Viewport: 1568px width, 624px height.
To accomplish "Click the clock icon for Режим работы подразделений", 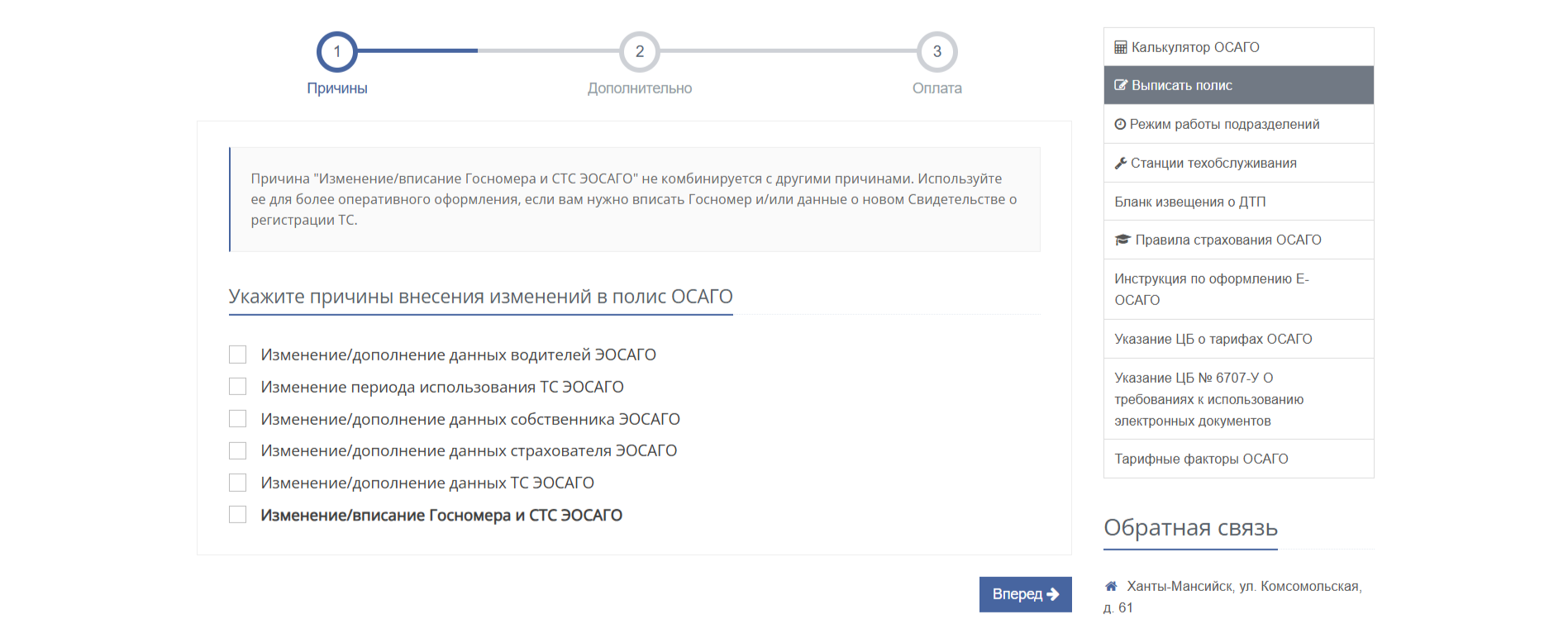I will point(1120,124).
